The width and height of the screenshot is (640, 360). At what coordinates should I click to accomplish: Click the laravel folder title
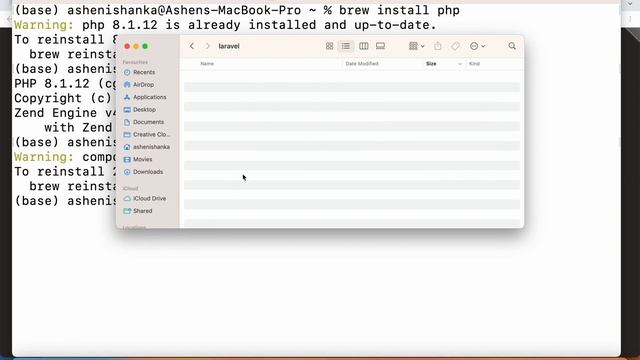point(229,46)
